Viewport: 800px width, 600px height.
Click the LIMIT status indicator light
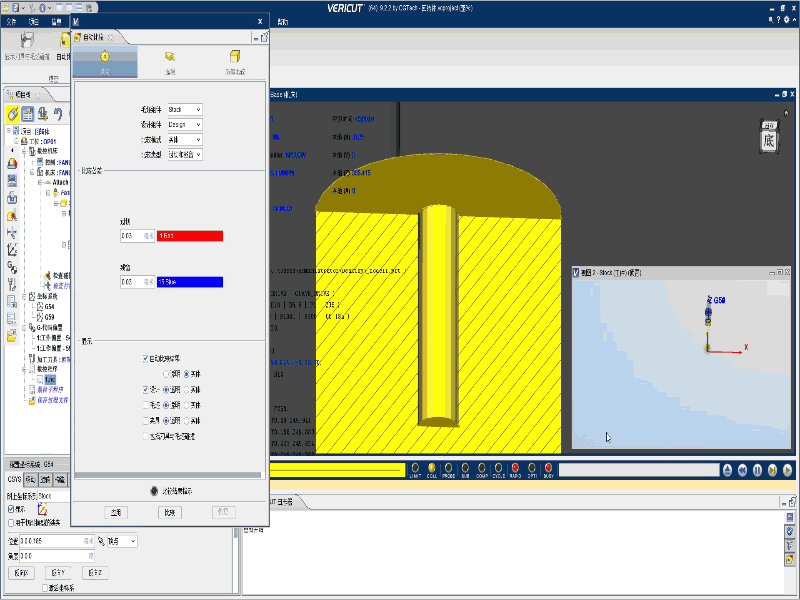pyautogui.click(x=414, y=467)
